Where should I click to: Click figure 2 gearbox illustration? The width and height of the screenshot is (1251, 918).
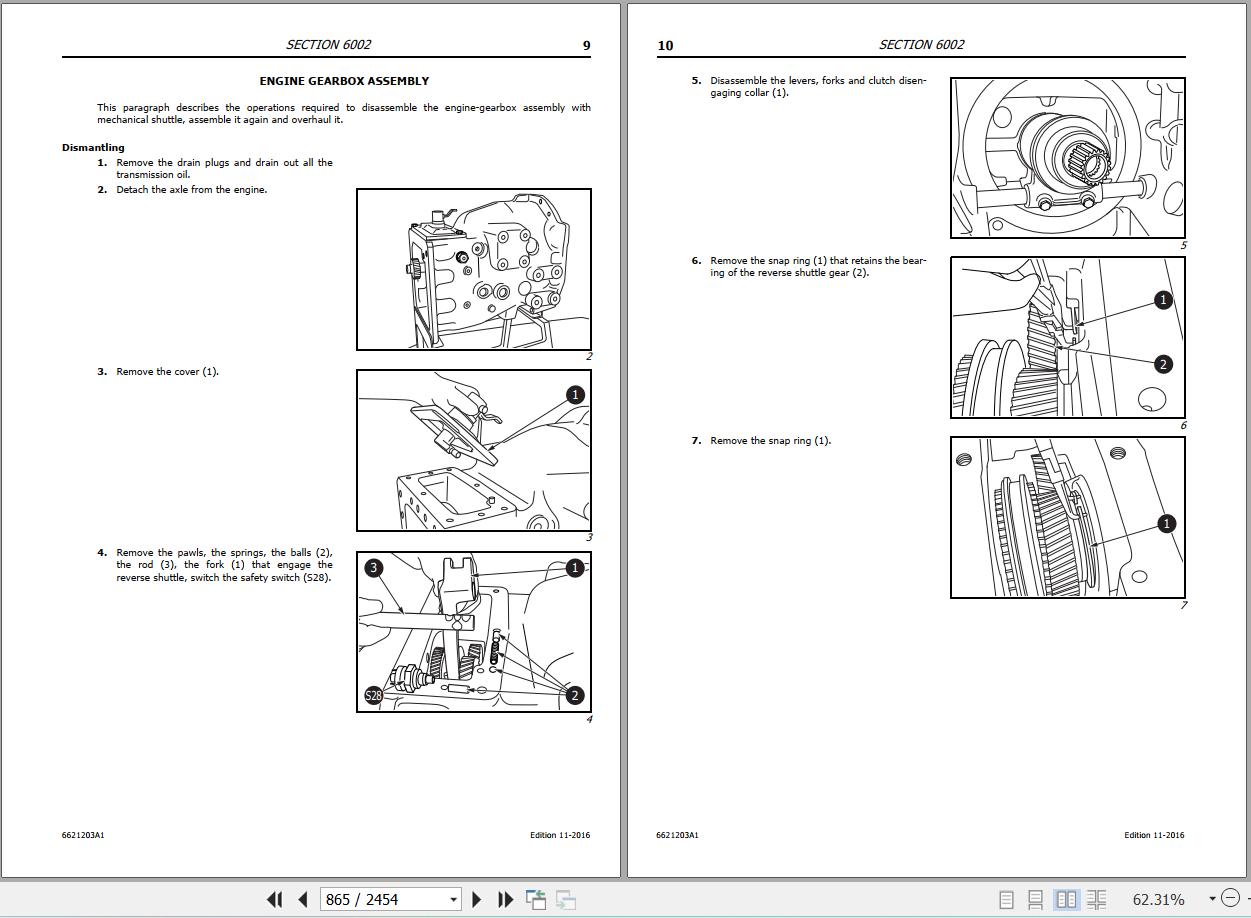pyautogui.click(x=474, y=269)
